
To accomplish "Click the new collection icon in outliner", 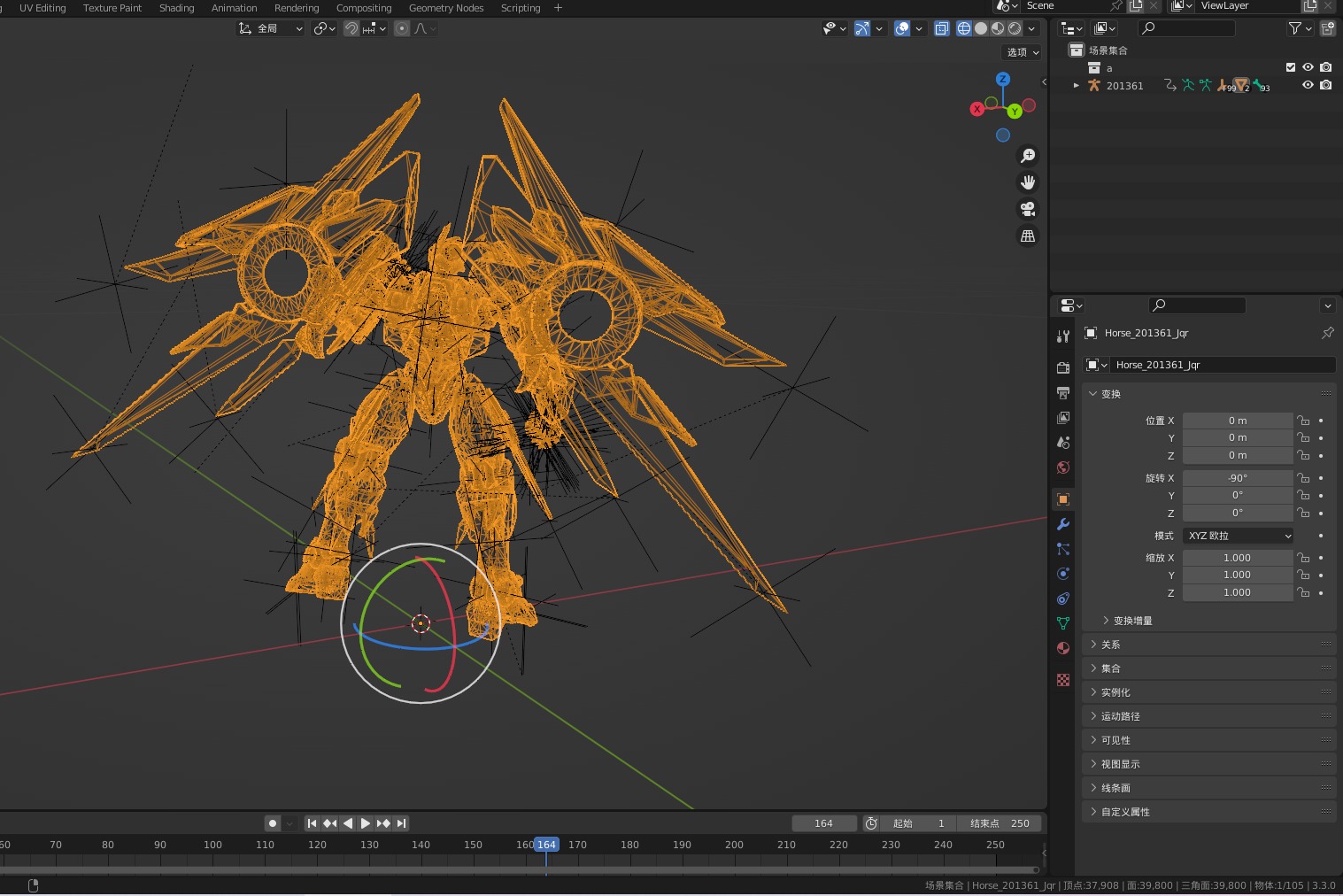I will [x=1327, y=28].
